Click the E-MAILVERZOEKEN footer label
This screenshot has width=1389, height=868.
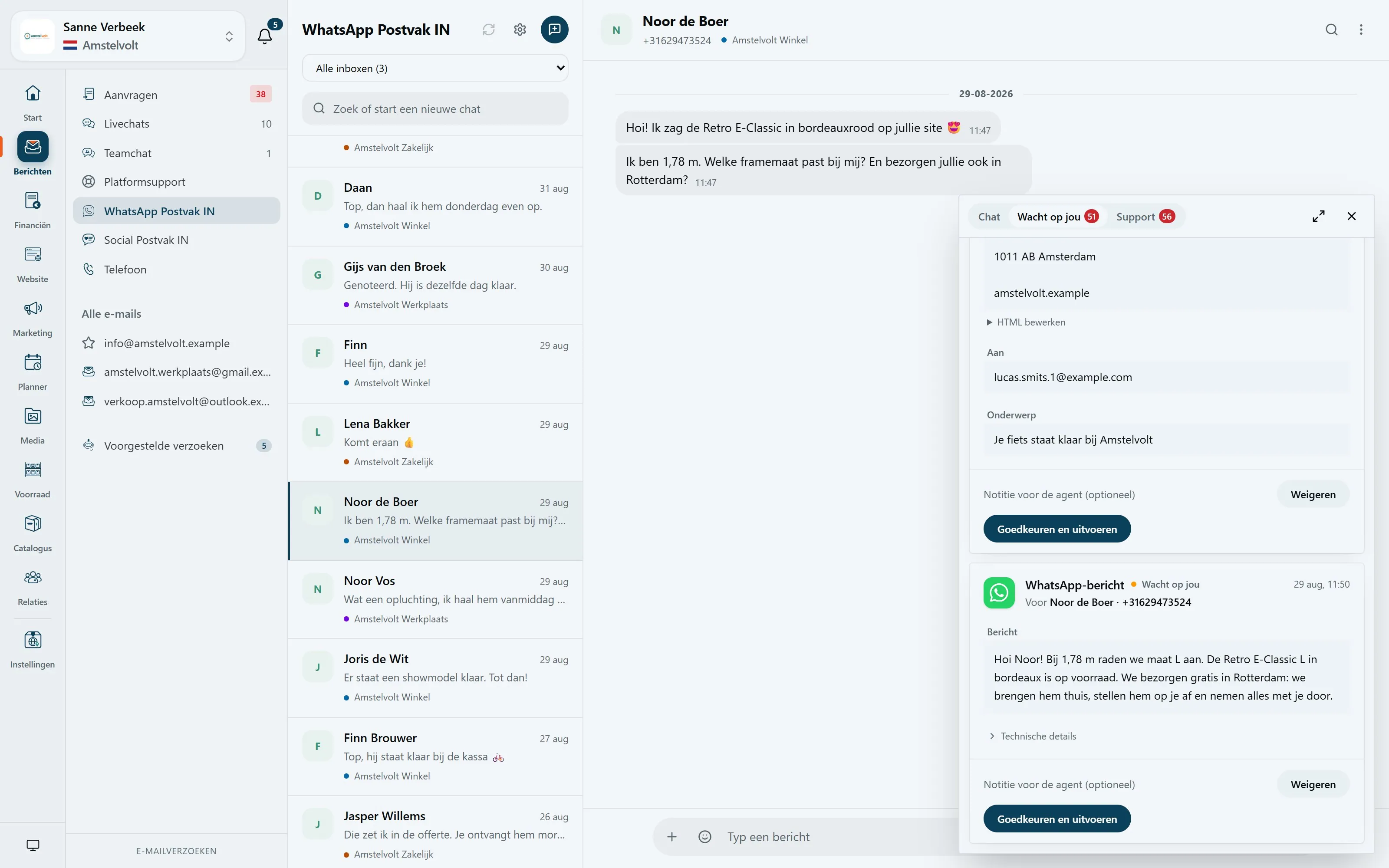[176, 851]
